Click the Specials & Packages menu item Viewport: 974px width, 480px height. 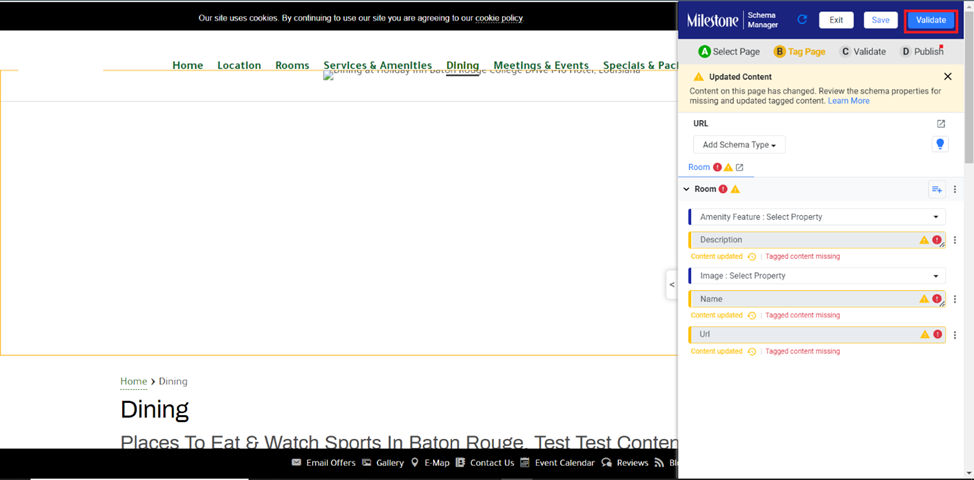click(640, 65)
